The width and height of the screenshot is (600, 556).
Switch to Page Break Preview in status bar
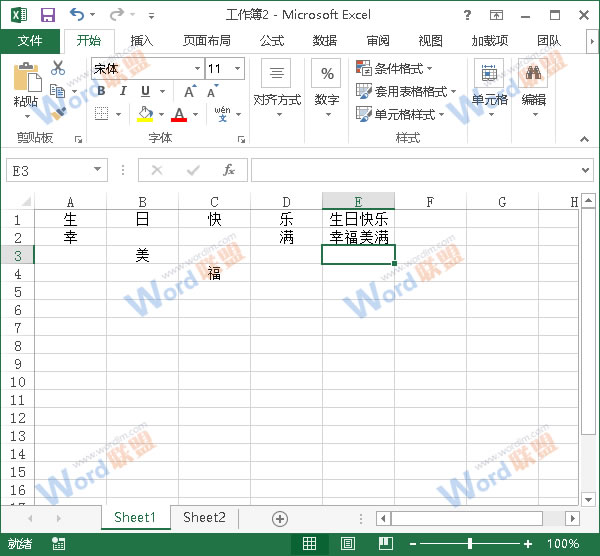click(386, 543)
